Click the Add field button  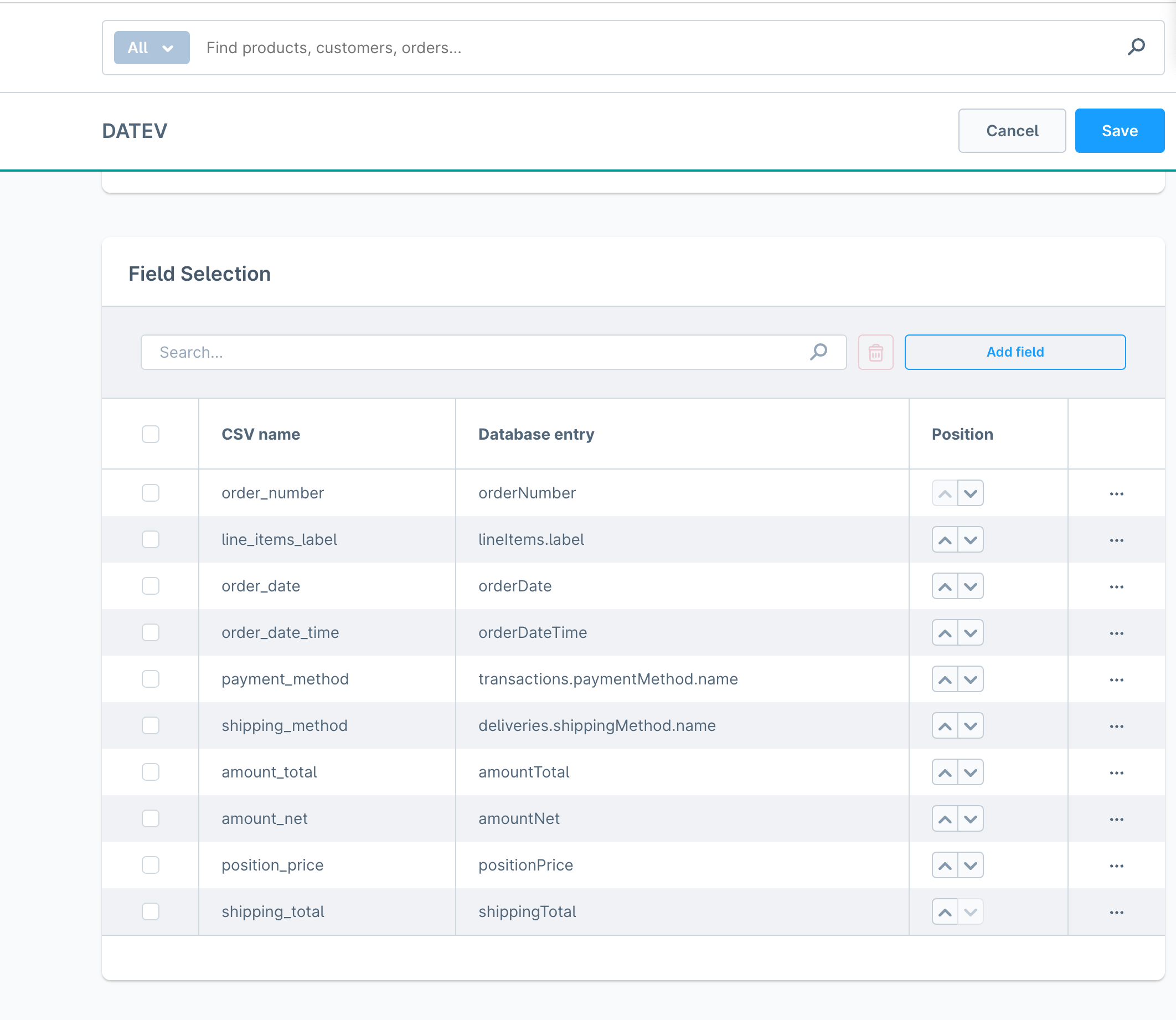[1015, 352]
